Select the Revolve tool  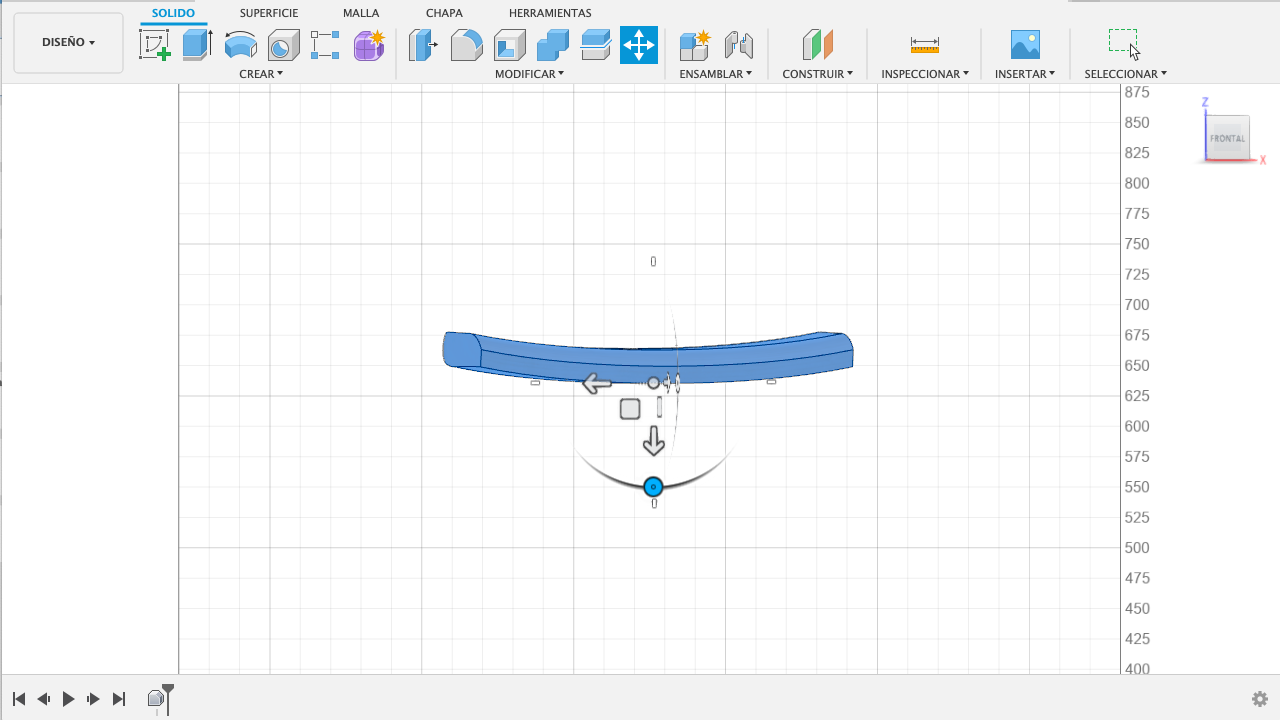(240, 45)
